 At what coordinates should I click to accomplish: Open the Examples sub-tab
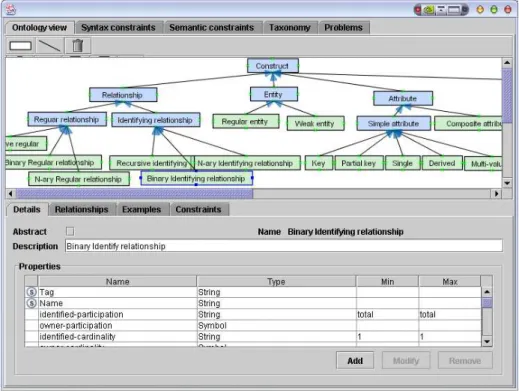(x=142, y=210)
